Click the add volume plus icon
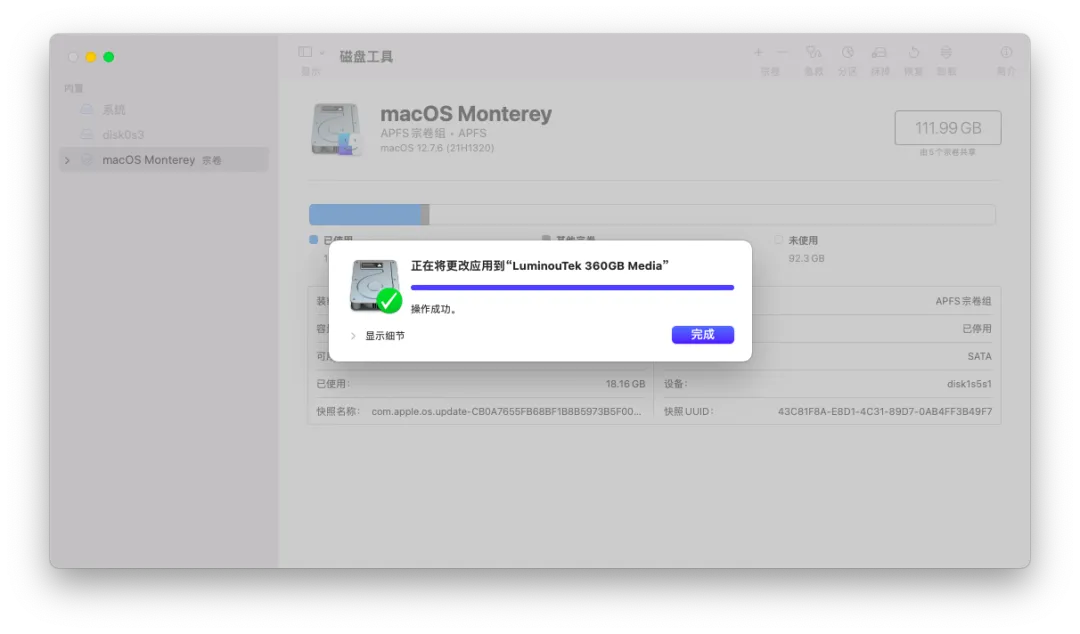Screen dimensions: 1080x634 click(758, 52)
